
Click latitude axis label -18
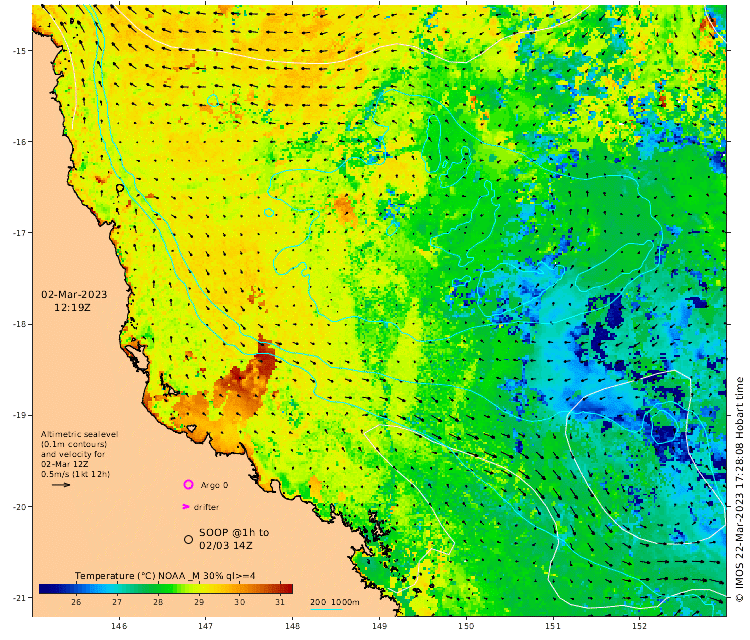(19, 324)
